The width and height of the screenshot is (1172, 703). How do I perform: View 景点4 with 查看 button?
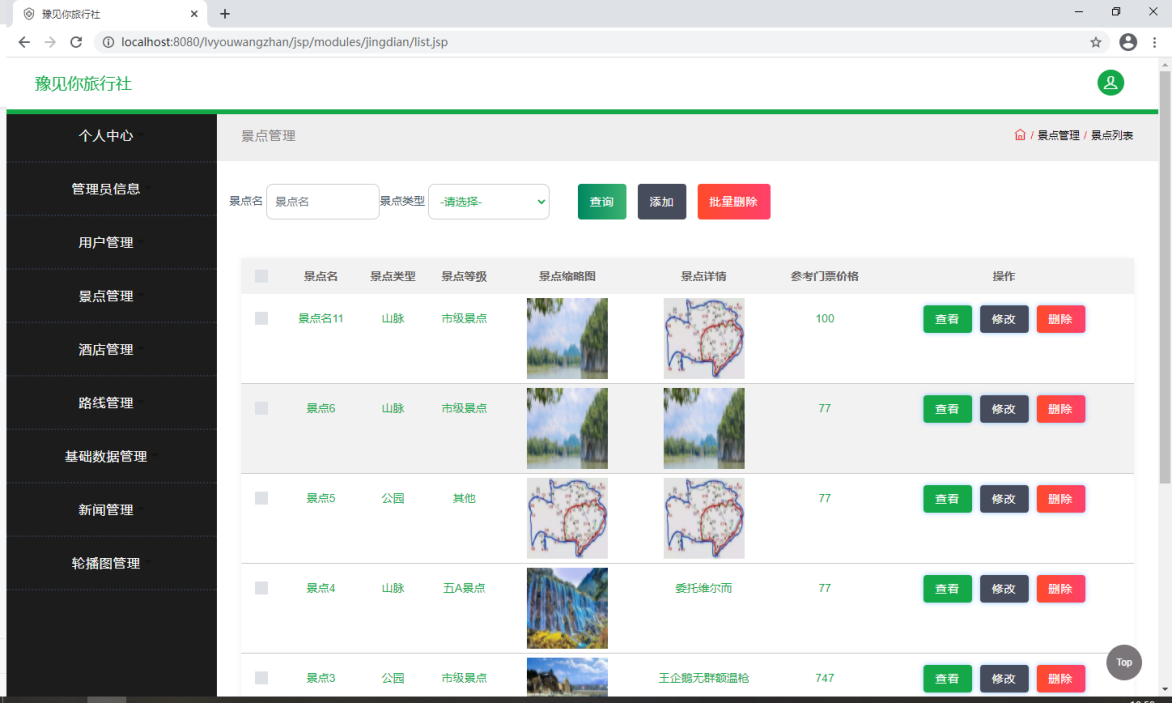[x=947, y=589]
